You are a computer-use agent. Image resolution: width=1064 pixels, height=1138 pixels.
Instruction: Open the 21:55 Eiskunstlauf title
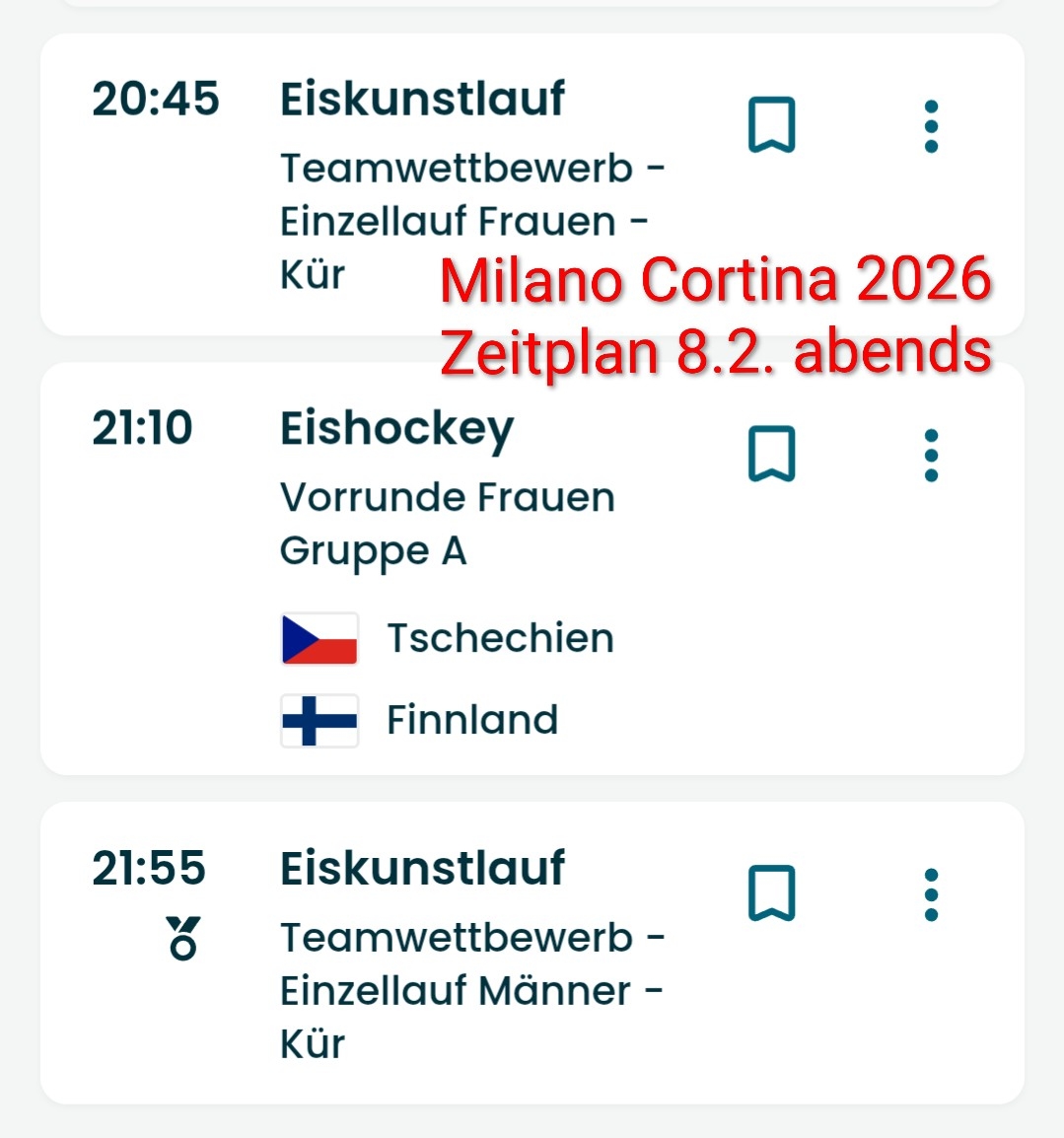click(x=422, y=869)
